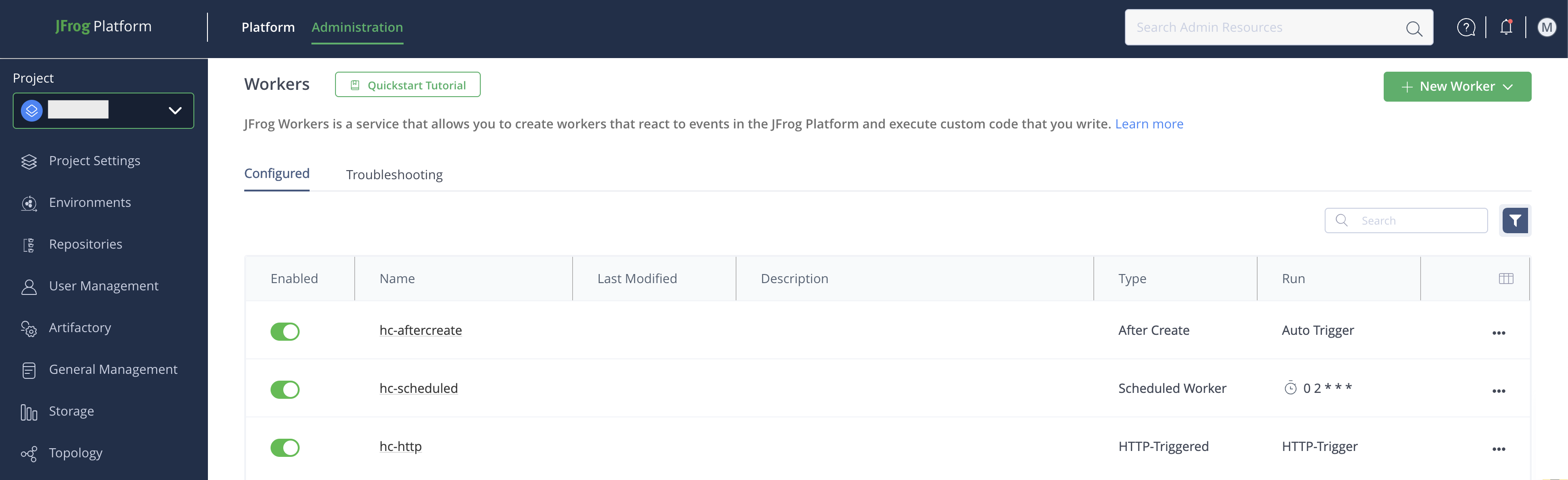Click the JFrog Platform logo
Screen dimensions: 1568x480
click(x=103, y=26)
